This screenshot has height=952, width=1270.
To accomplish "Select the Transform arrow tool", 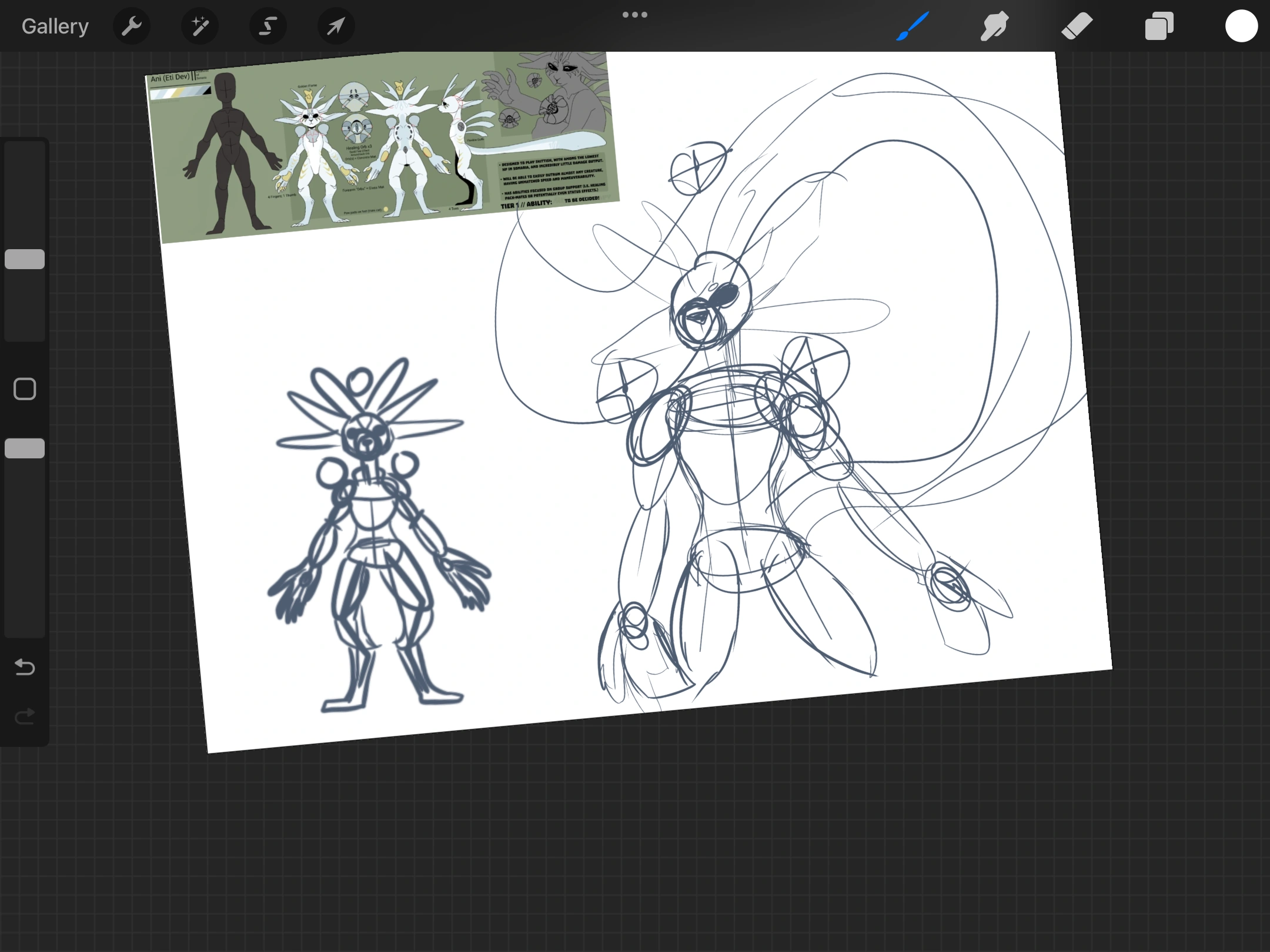I will pyautogui.click(x=335, y=26).
